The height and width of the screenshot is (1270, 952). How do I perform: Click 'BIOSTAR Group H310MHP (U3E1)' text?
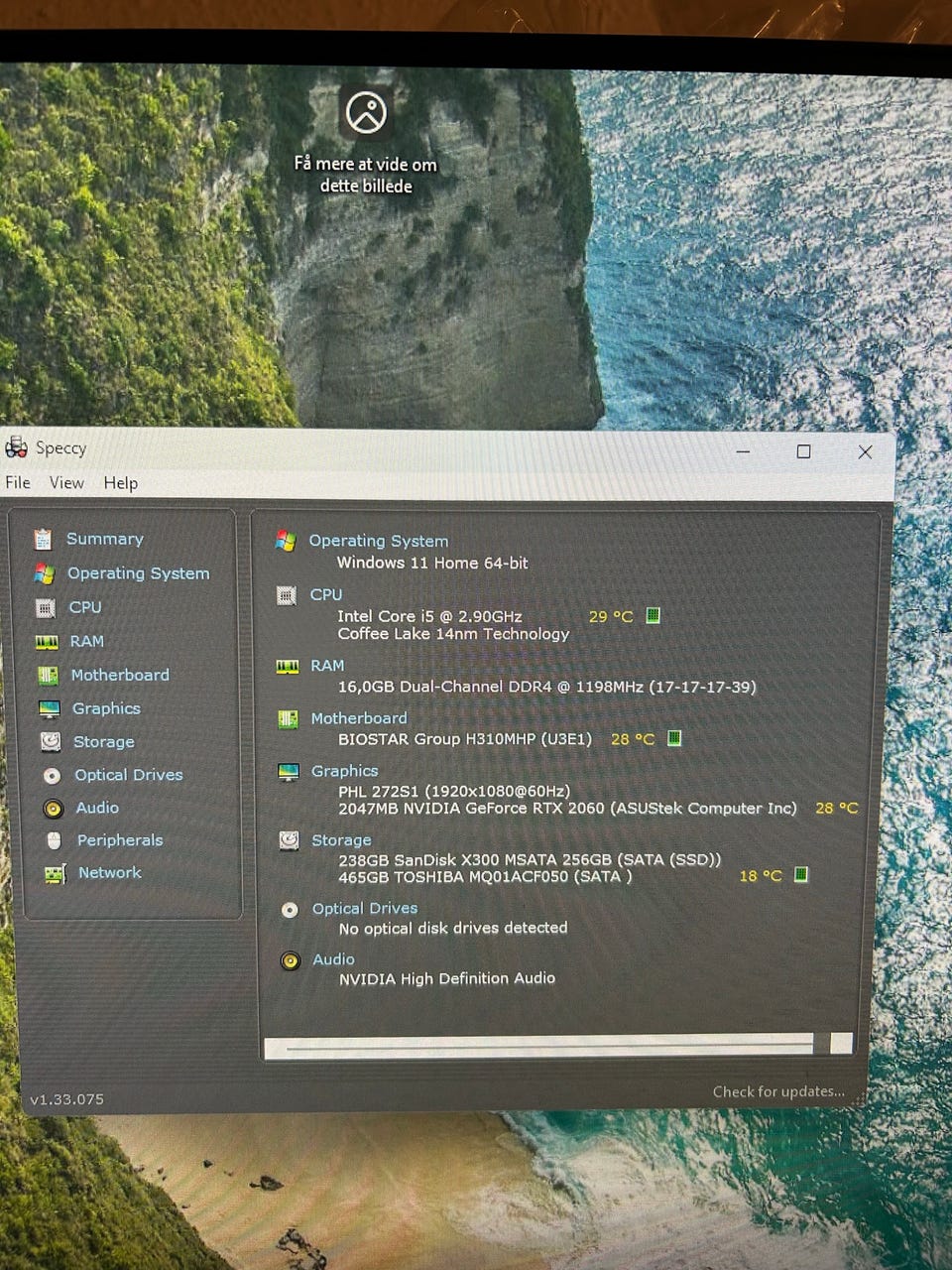click(x=465, y=739)
